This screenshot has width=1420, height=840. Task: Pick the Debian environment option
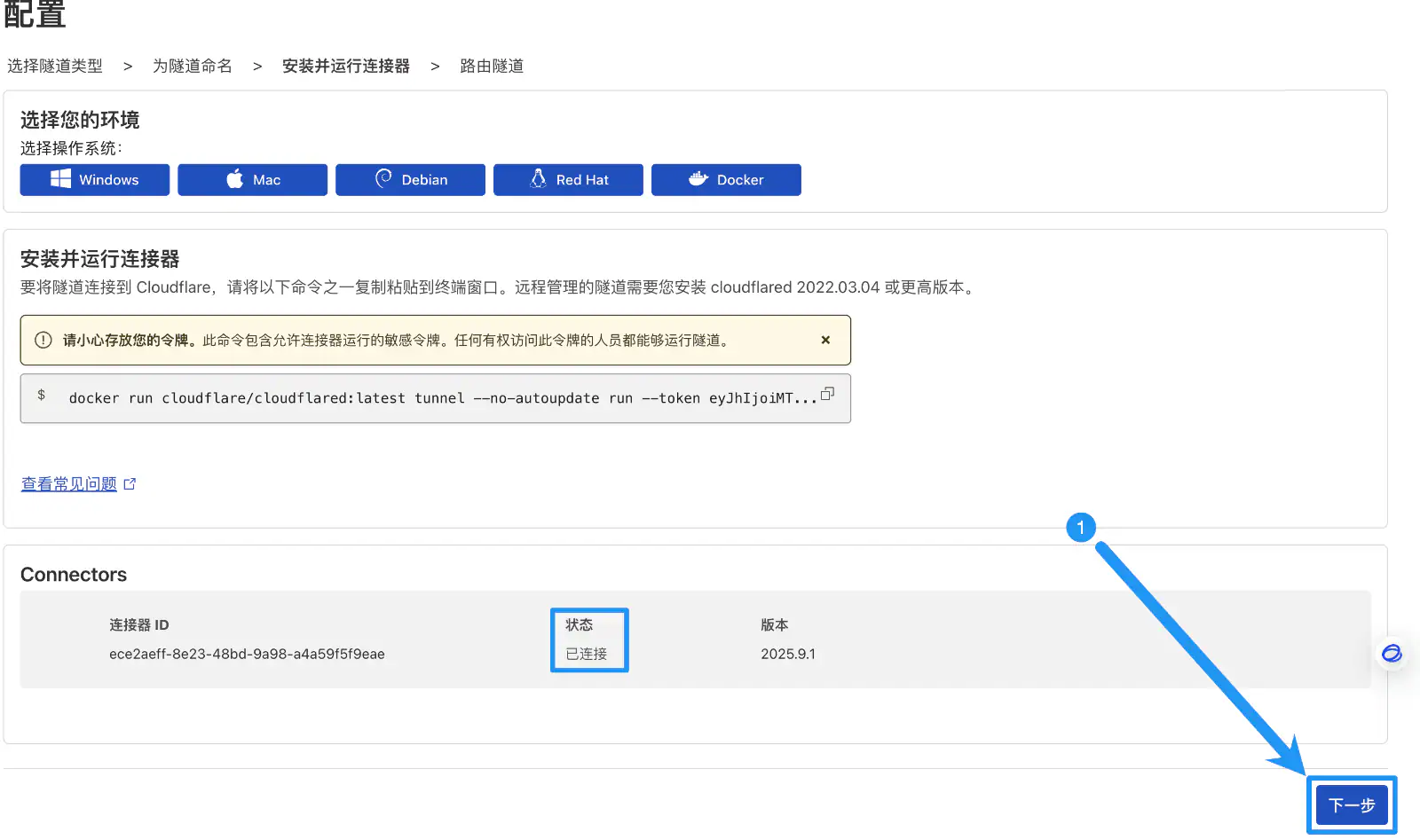click(x=410, y=179)
